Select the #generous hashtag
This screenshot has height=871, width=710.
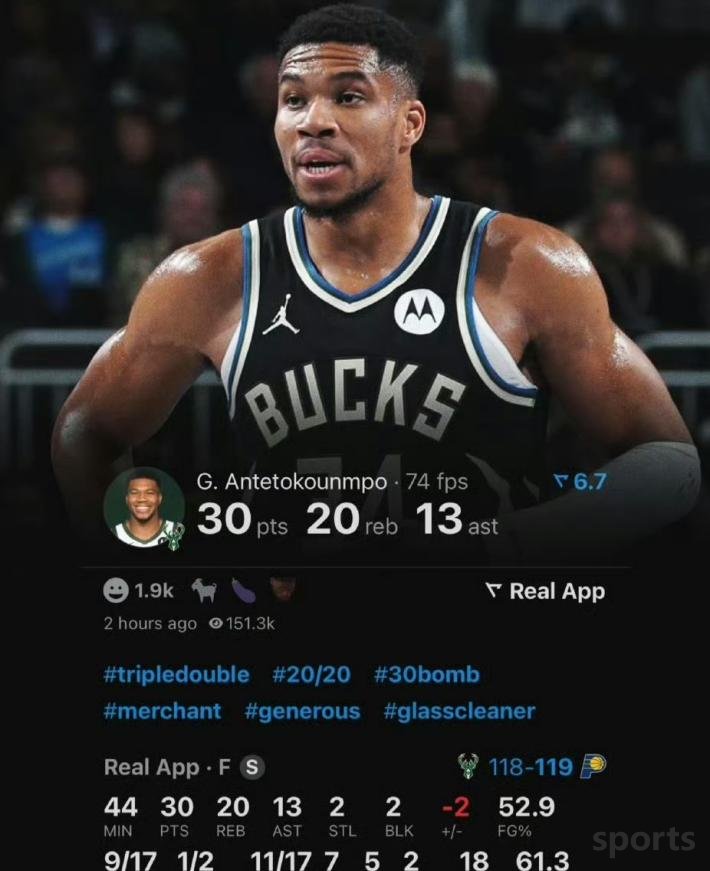(302, 711)
